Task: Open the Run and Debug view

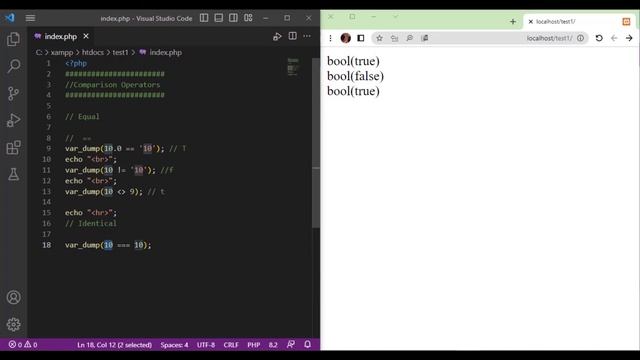Action: [13, 120]
